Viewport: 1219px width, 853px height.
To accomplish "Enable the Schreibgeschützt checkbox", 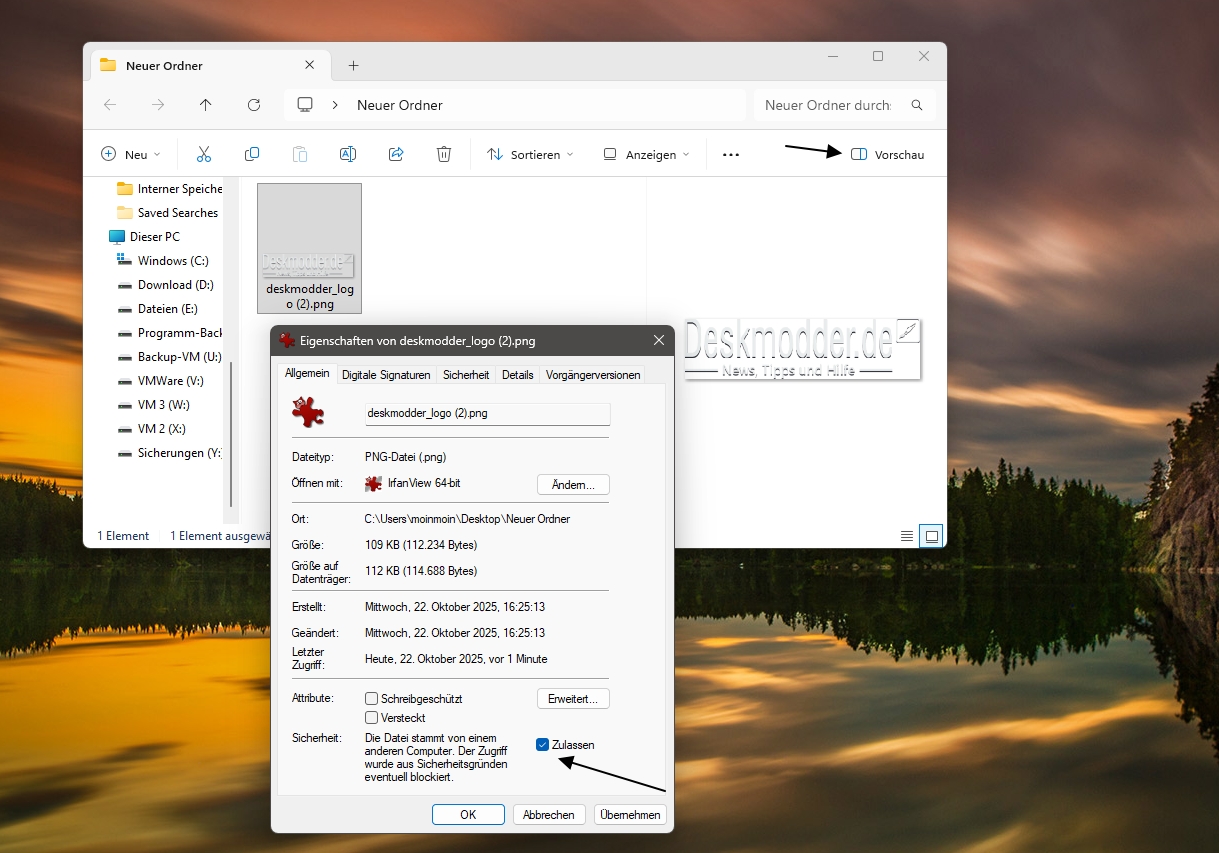I will tap(372, 699).
